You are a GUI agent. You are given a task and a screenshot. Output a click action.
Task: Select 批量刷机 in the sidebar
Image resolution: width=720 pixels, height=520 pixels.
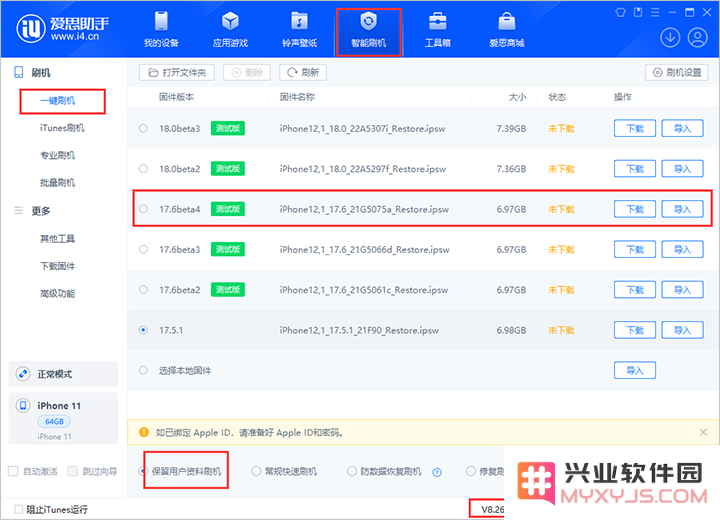coord(58,182)
